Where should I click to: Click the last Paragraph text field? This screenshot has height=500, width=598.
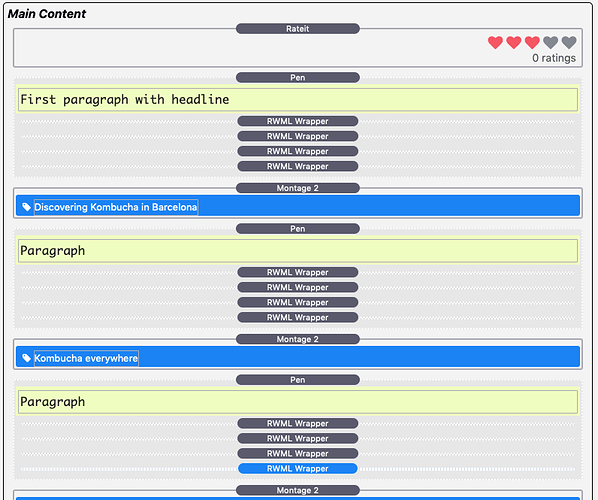[x=297, y=402]
